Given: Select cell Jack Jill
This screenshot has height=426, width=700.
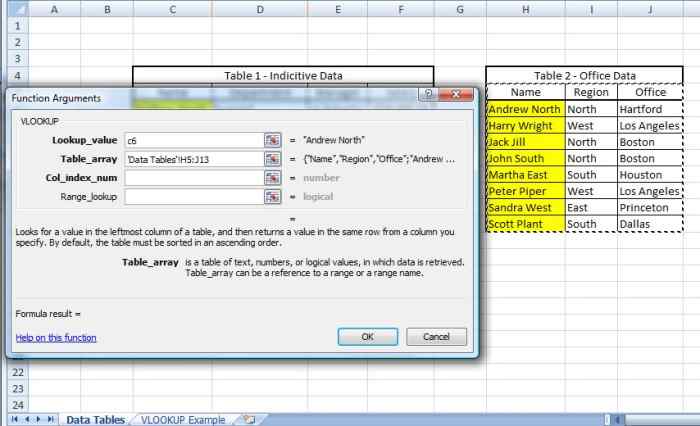Looking at the screenshot, I should click(x=525, y=142).
